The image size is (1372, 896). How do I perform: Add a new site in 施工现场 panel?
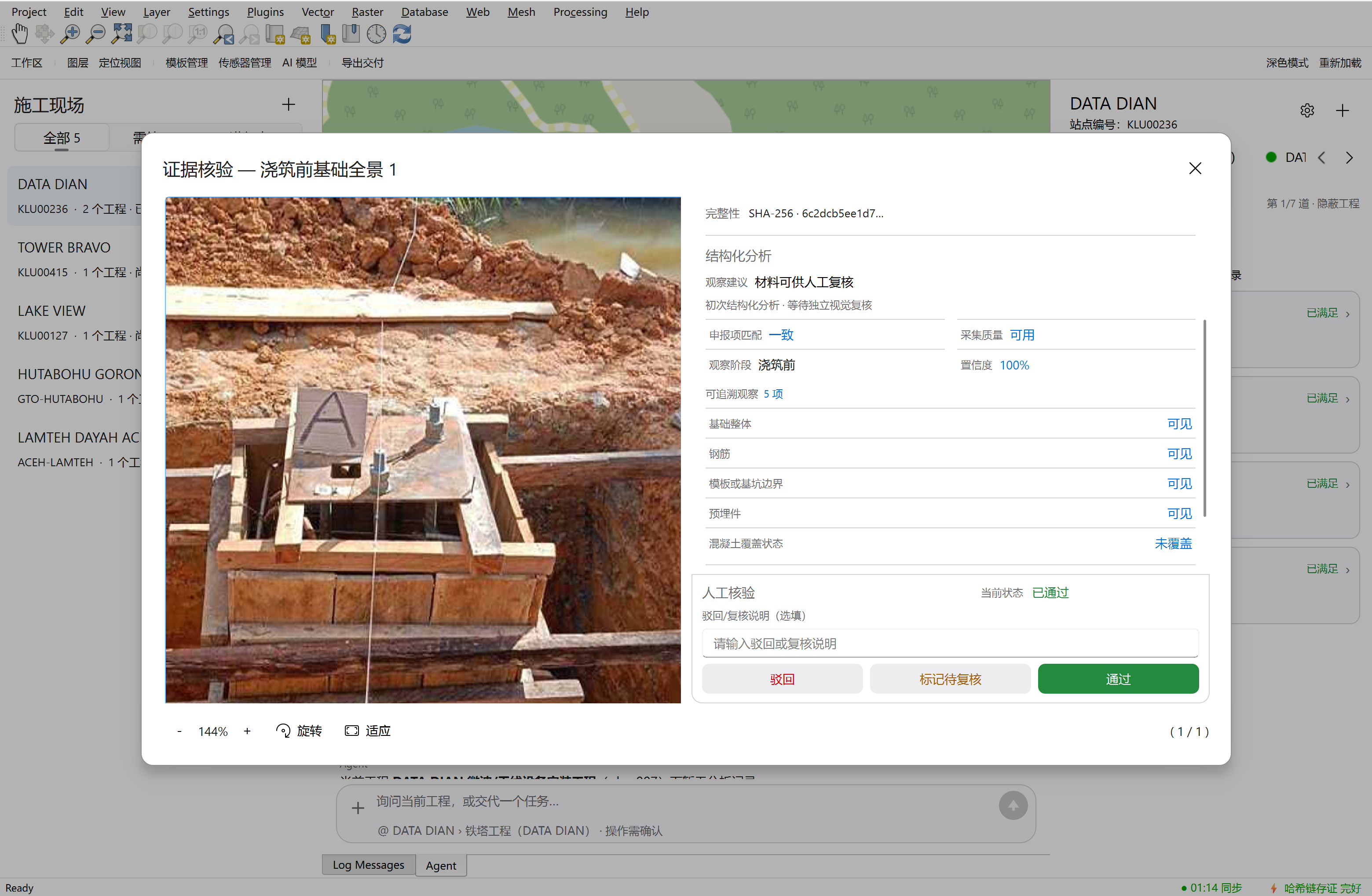click(x=288, y=104)
